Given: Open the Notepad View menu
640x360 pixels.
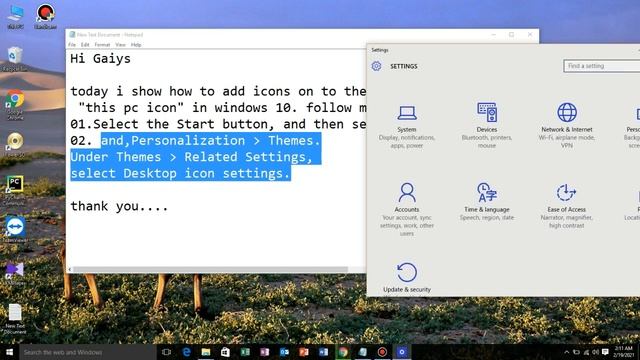Looking at the screenshot, I should click(x=120, y=44).
